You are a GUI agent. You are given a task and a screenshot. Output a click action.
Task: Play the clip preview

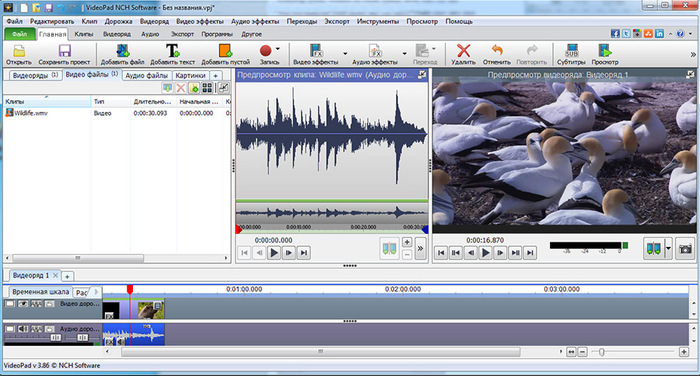coord(274,253)
